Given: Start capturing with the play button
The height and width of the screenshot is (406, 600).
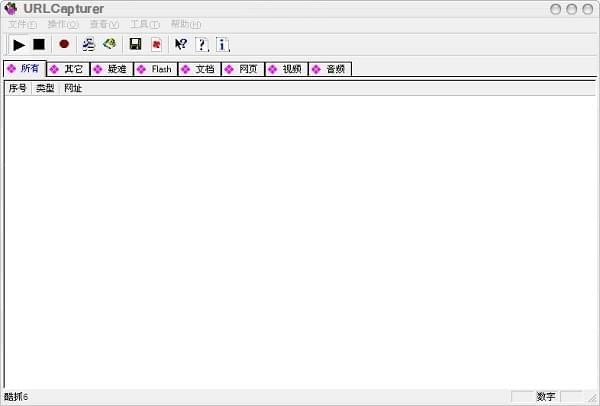Looking at the screenshot, I should point(19,45).
